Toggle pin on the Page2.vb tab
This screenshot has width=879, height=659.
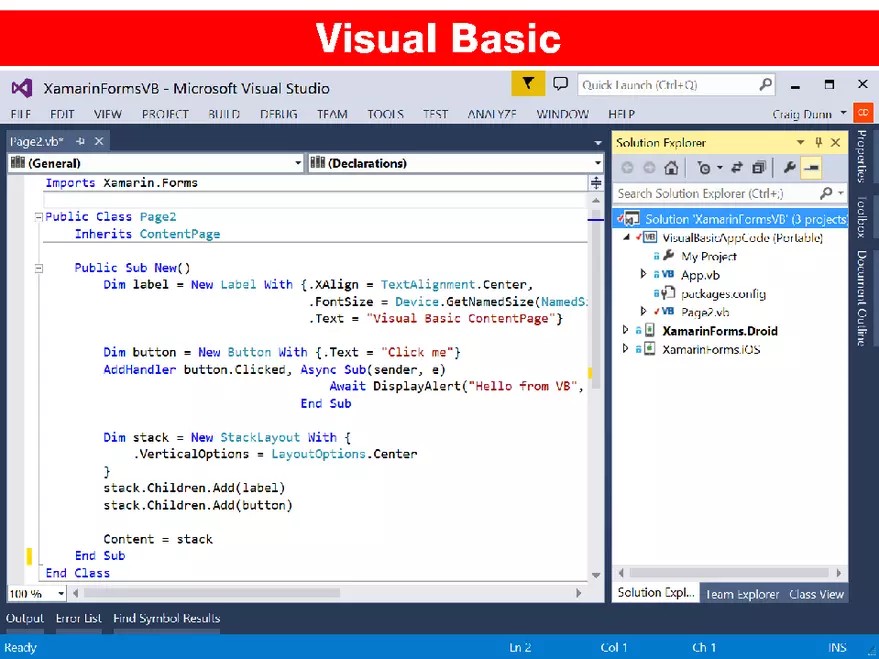(81, 142)
